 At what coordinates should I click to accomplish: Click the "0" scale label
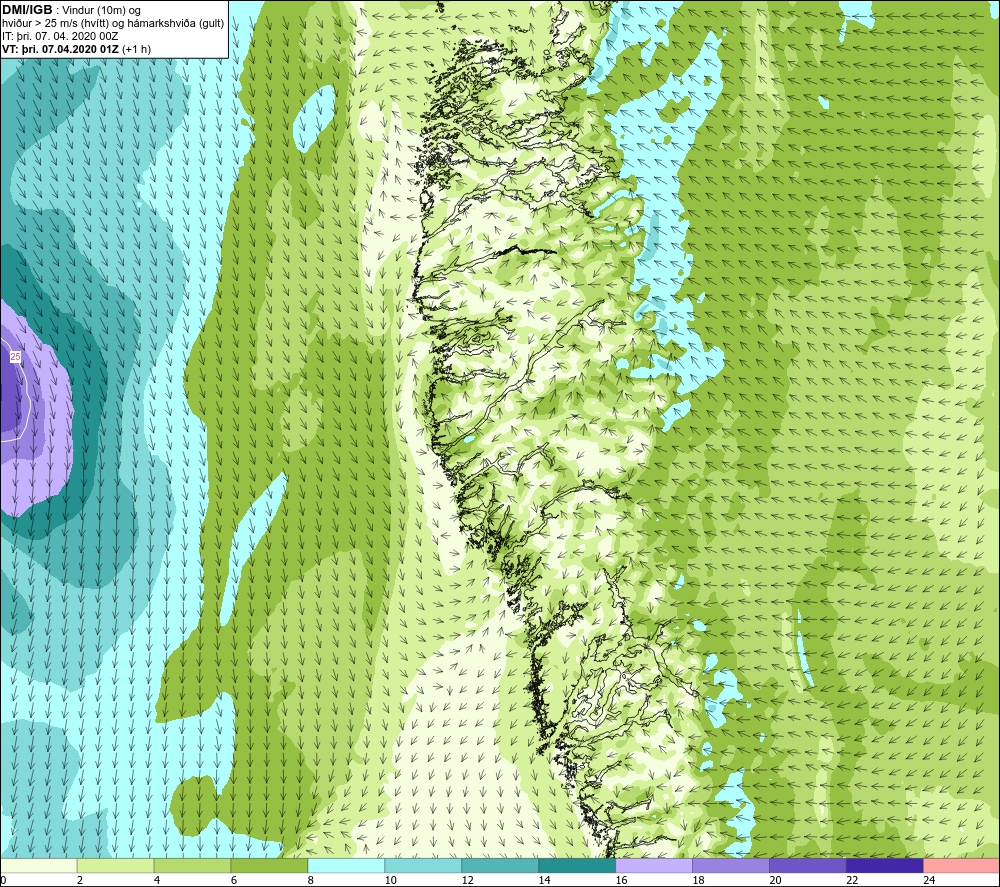3,880
